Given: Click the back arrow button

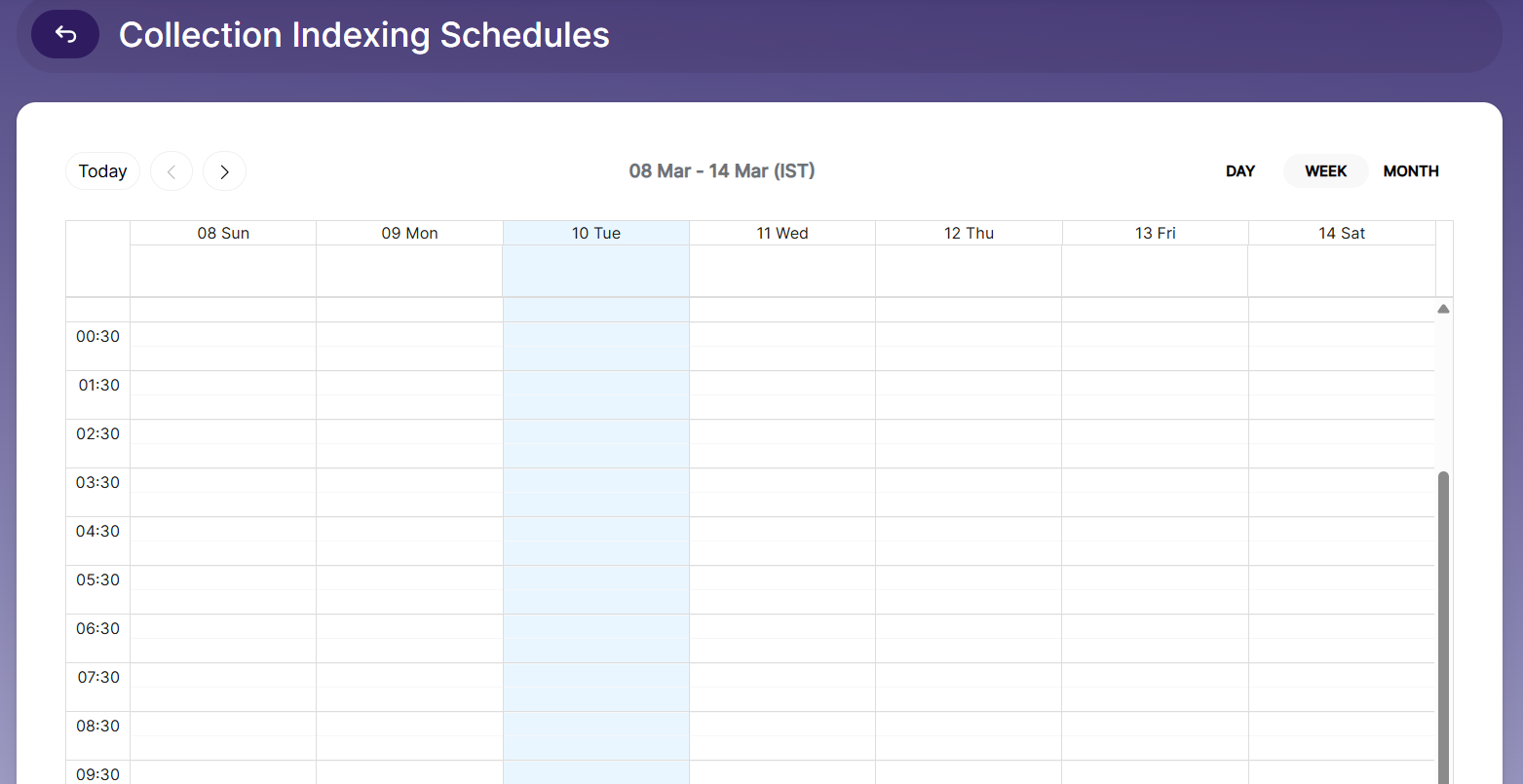Looking at the screenshot, I should click(65, 35).
